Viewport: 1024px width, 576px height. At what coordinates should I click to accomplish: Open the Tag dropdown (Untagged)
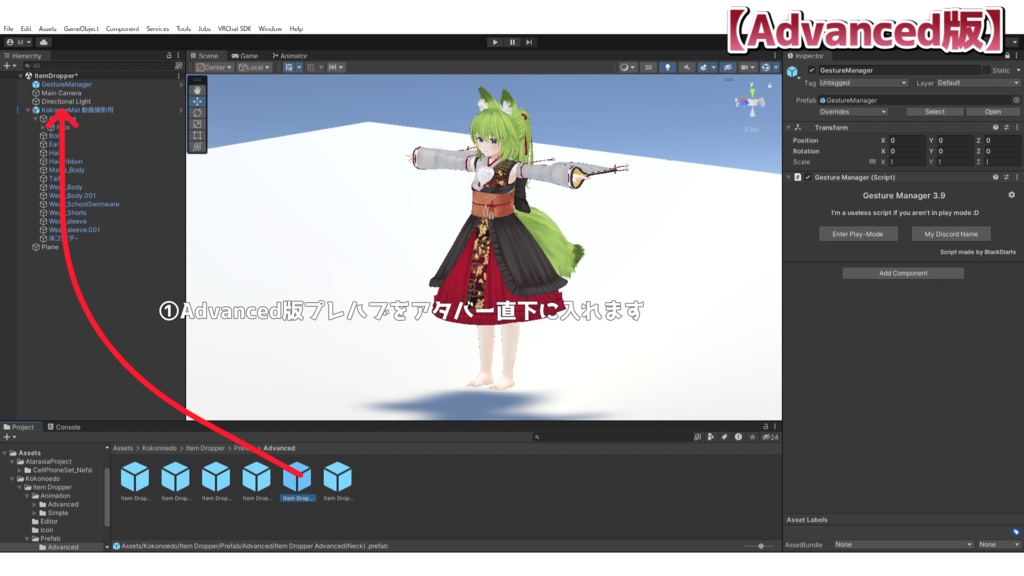(863, 83)
